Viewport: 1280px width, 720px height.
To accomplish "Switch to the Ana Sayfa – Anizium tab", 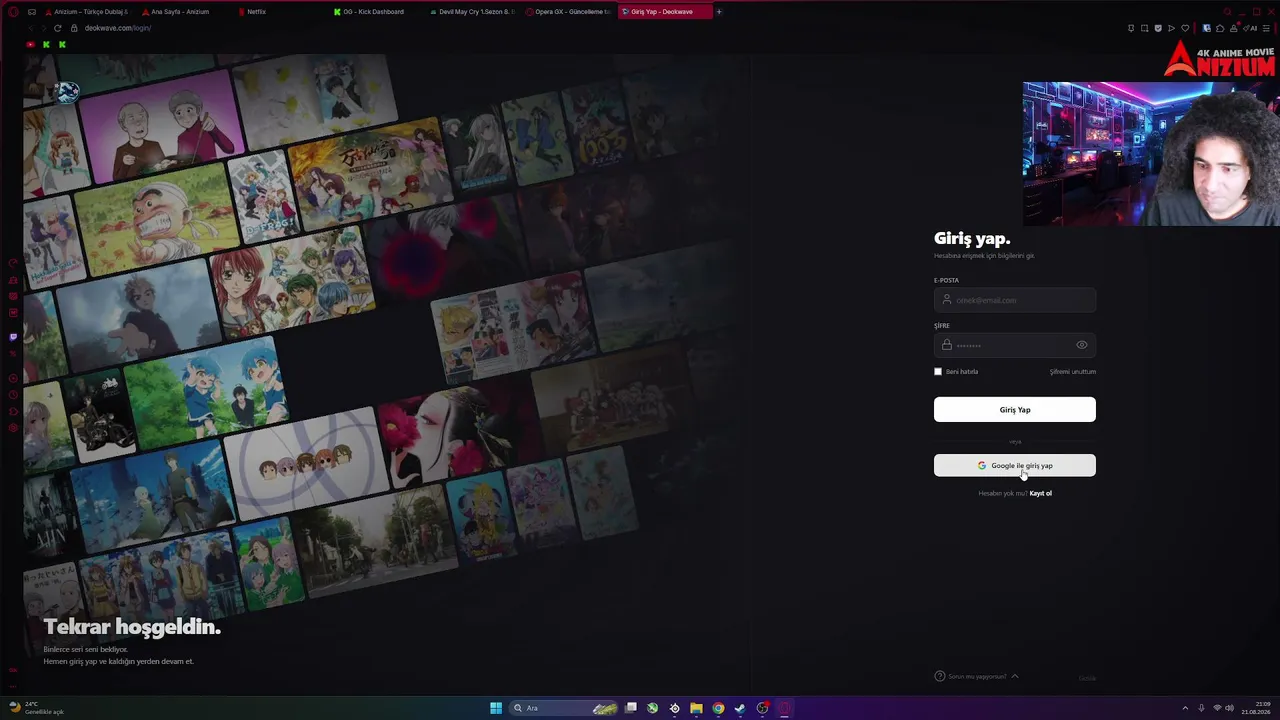I will pos(181,12).
